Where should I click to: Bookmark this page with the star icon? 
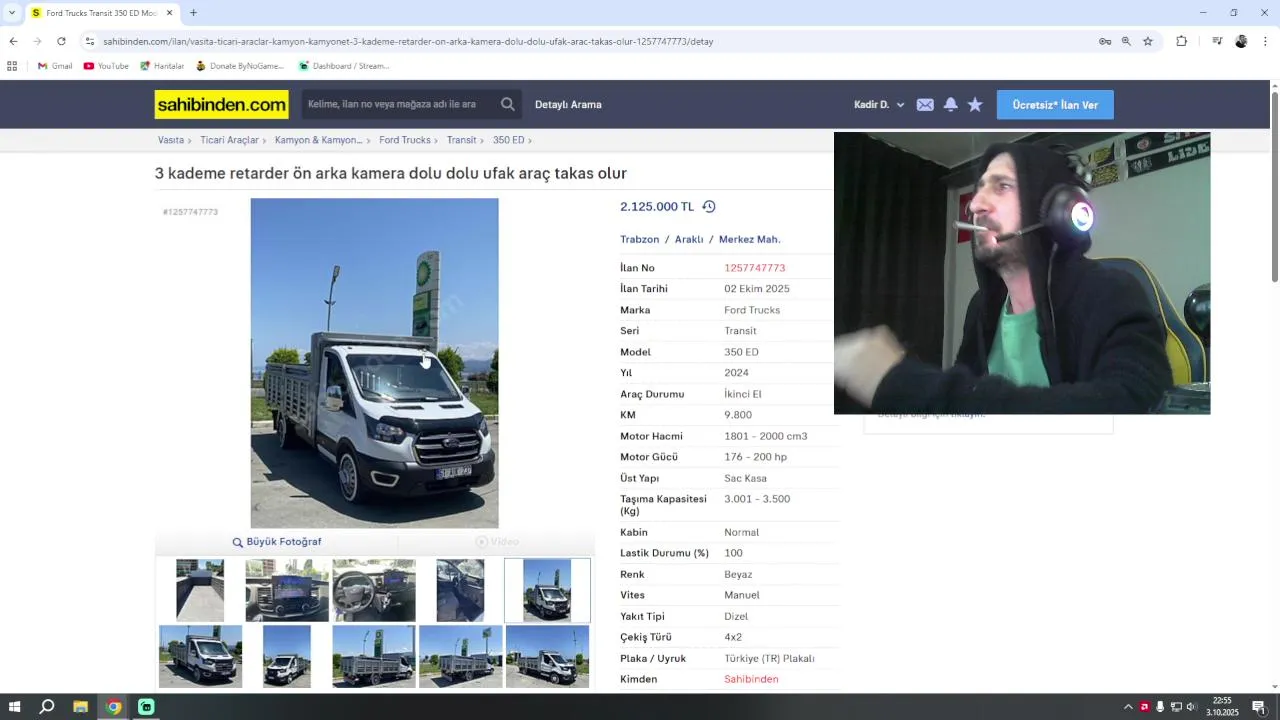[1148, 41]
